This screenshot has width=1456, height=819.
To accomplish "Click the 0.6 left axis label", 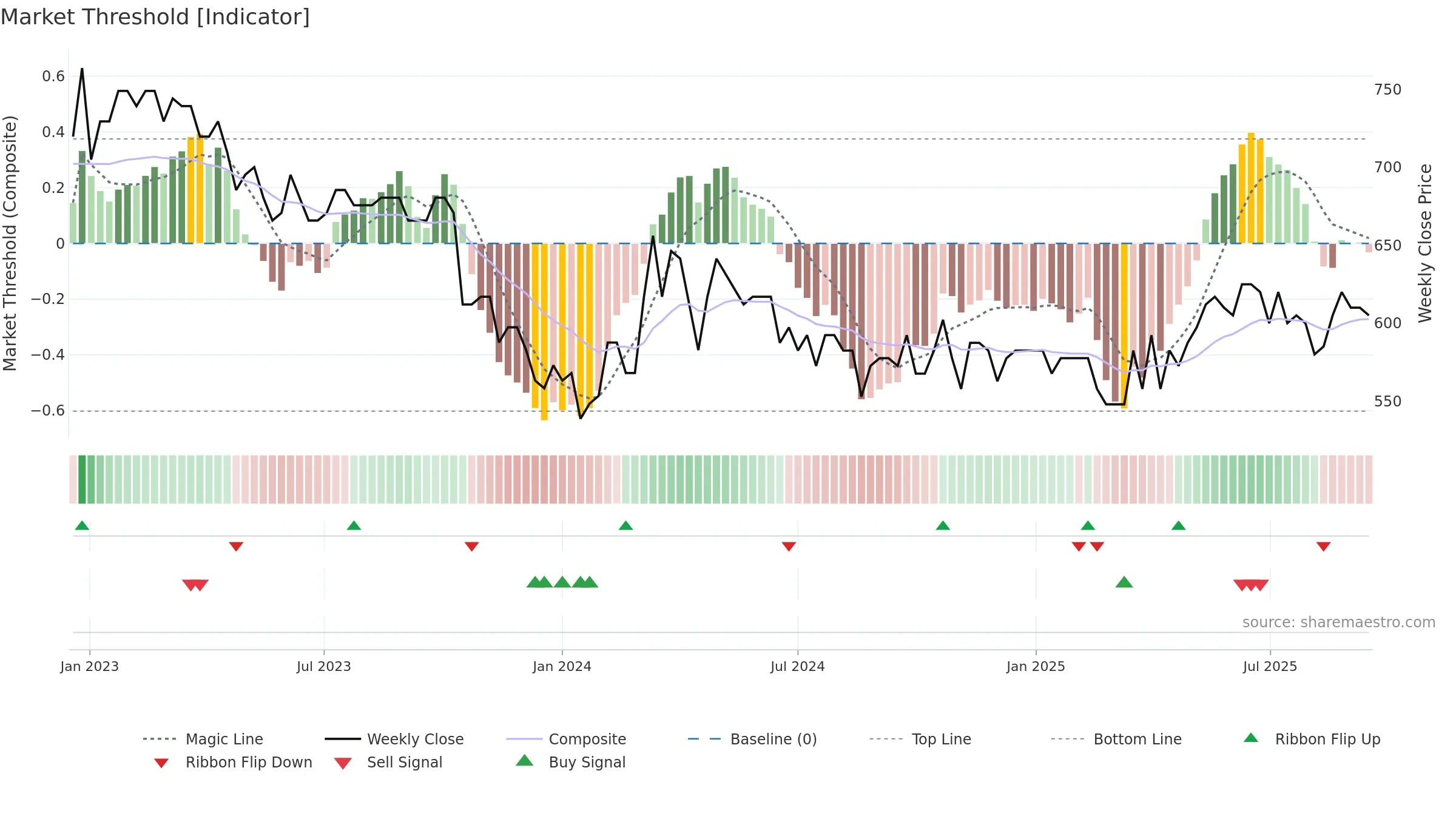I will point(53,76).
